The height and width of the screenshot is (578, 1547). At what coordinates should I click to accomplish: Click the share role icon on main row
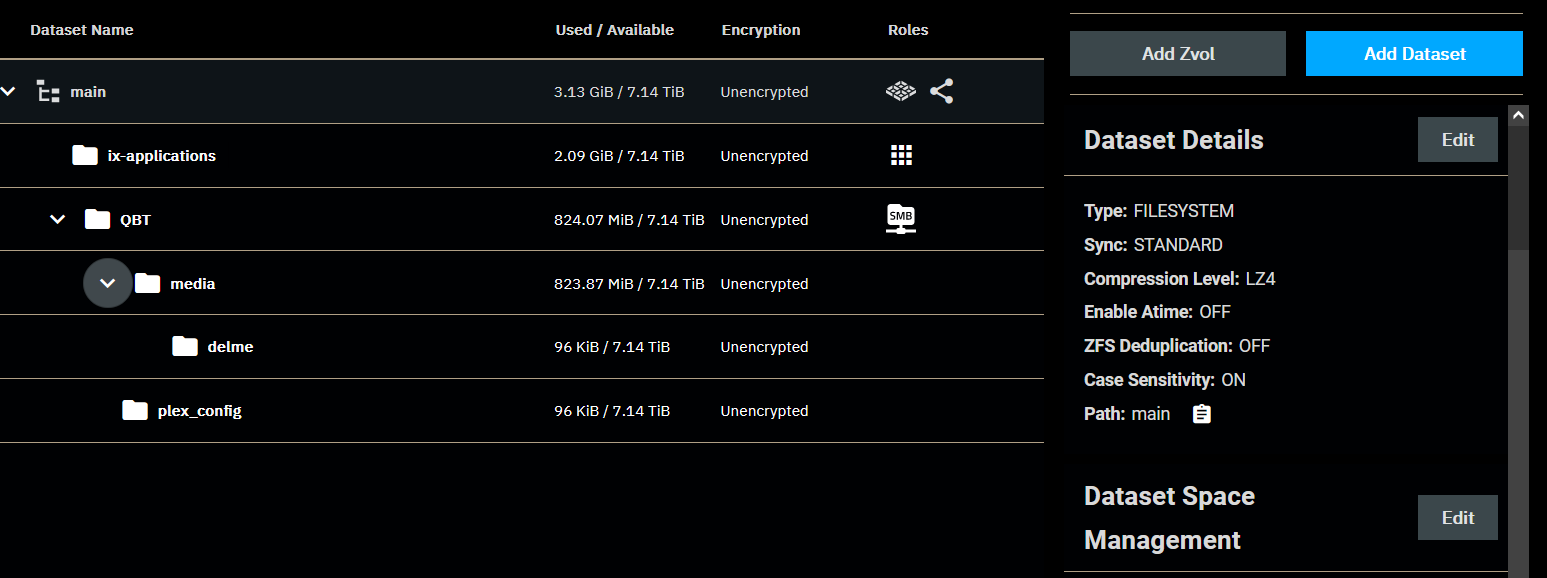click(941, 91)
